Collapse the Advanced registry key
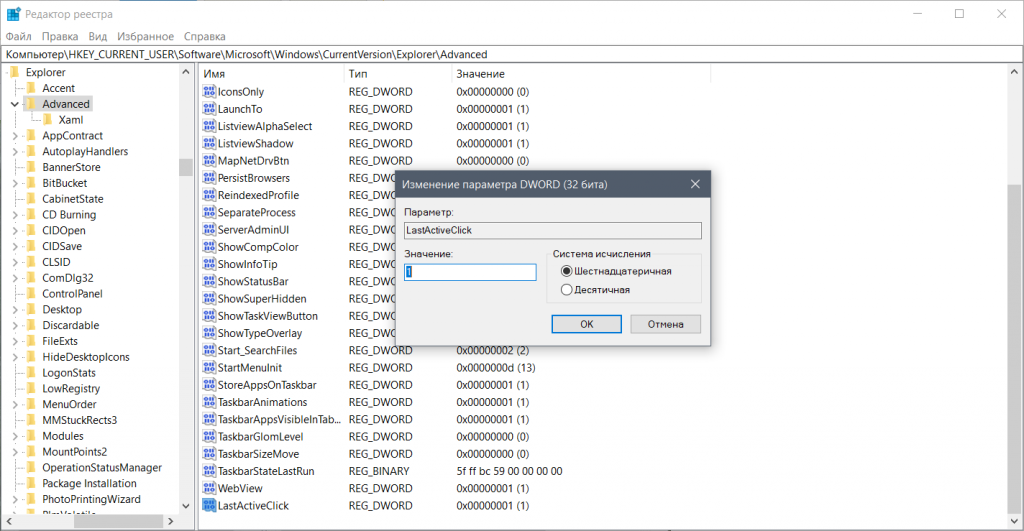 click(x=14, y=104)
